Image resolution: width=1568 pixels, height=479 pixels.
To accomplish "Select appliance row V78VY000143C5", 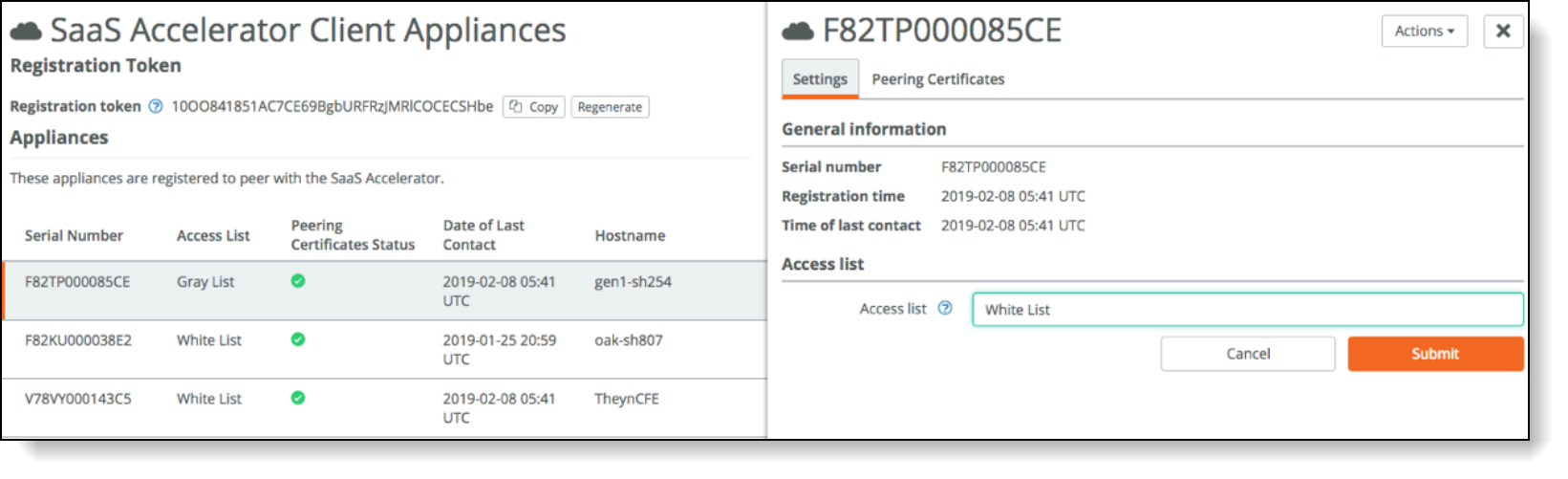I will (x=385, y=407).
